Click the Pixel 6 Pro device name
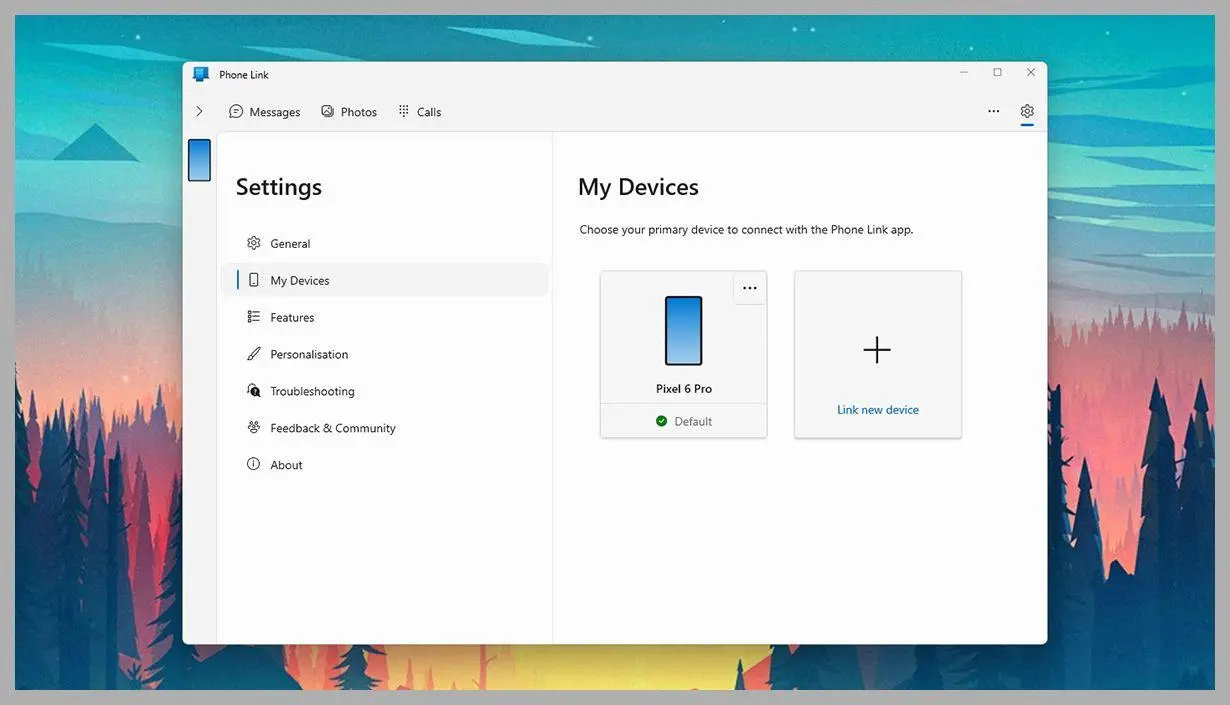This screenshot has height=705, width=1230. pyautogui.click(x=684, y=389)
